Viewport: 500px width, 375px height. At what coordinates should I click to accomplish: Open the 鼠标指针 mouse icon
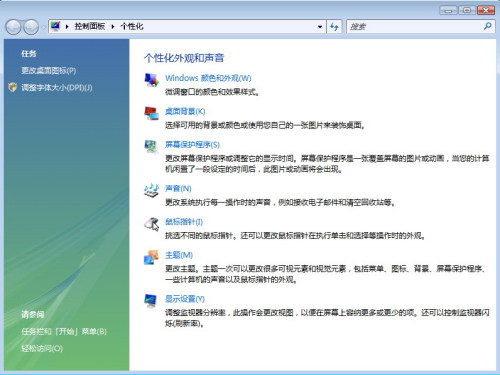[151, 224]
